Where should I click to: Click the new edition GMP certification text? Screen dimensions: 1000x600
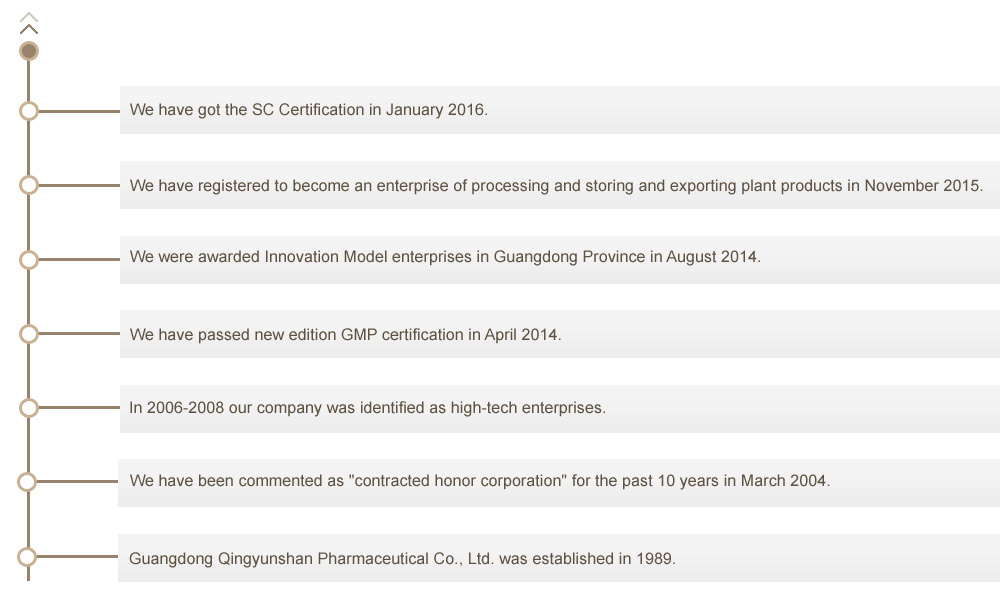click(345, 335)
